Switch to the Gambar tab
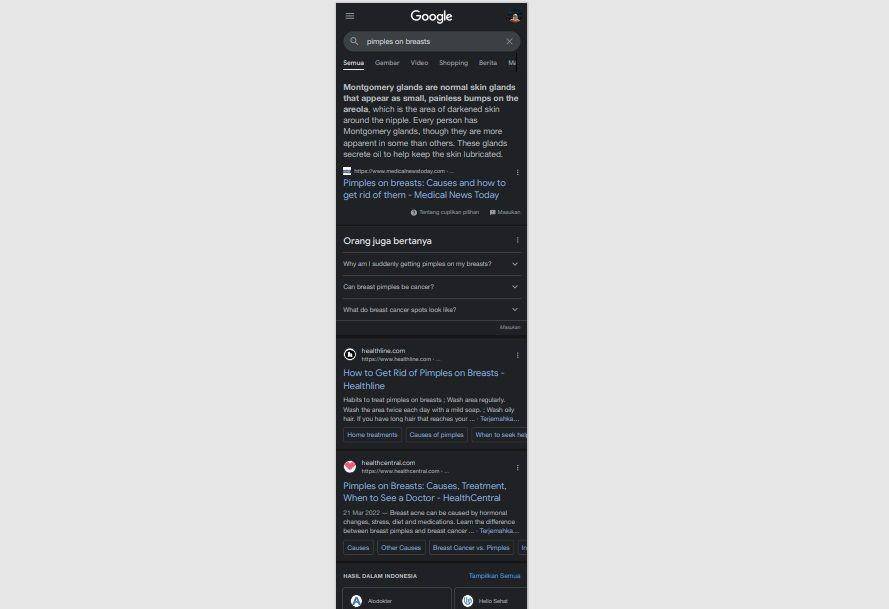 coord(387,63)
